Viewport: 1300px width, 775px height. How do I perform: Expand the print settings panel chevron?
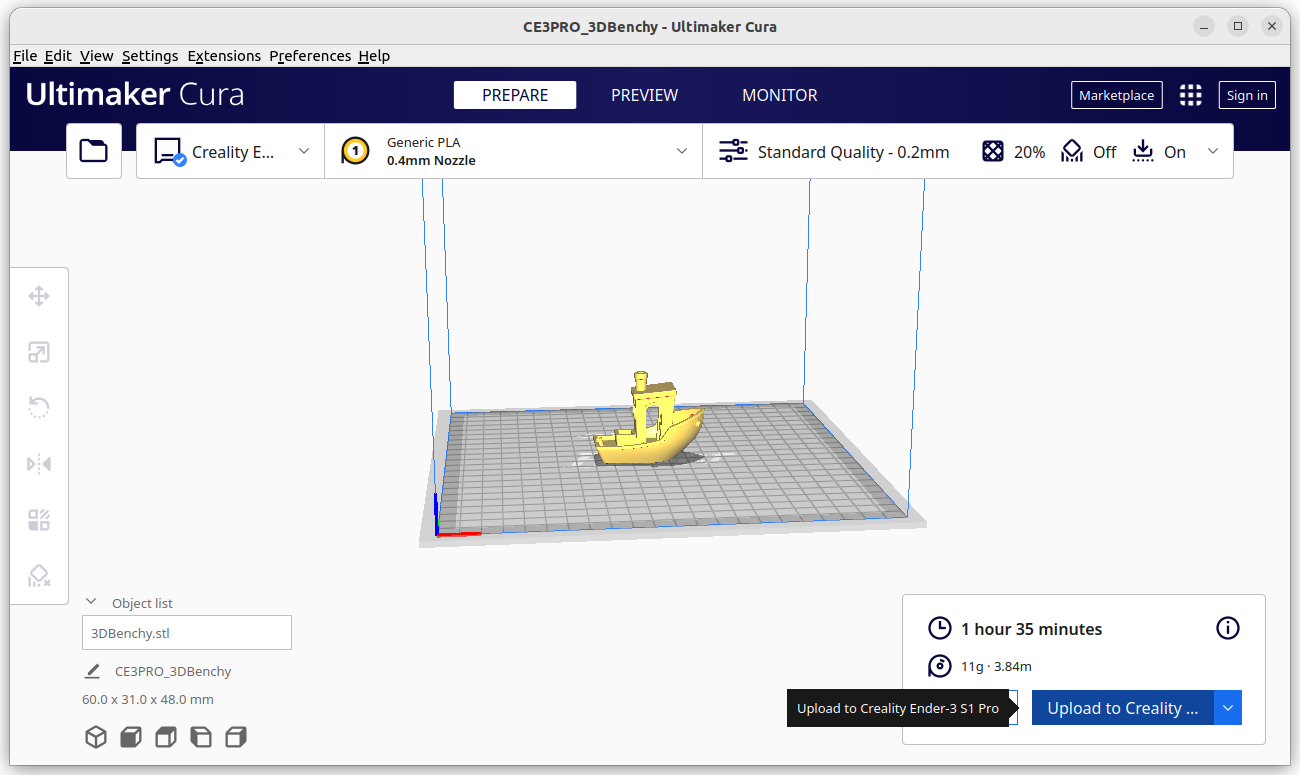pyautogui.click(x=1213, y=151)
